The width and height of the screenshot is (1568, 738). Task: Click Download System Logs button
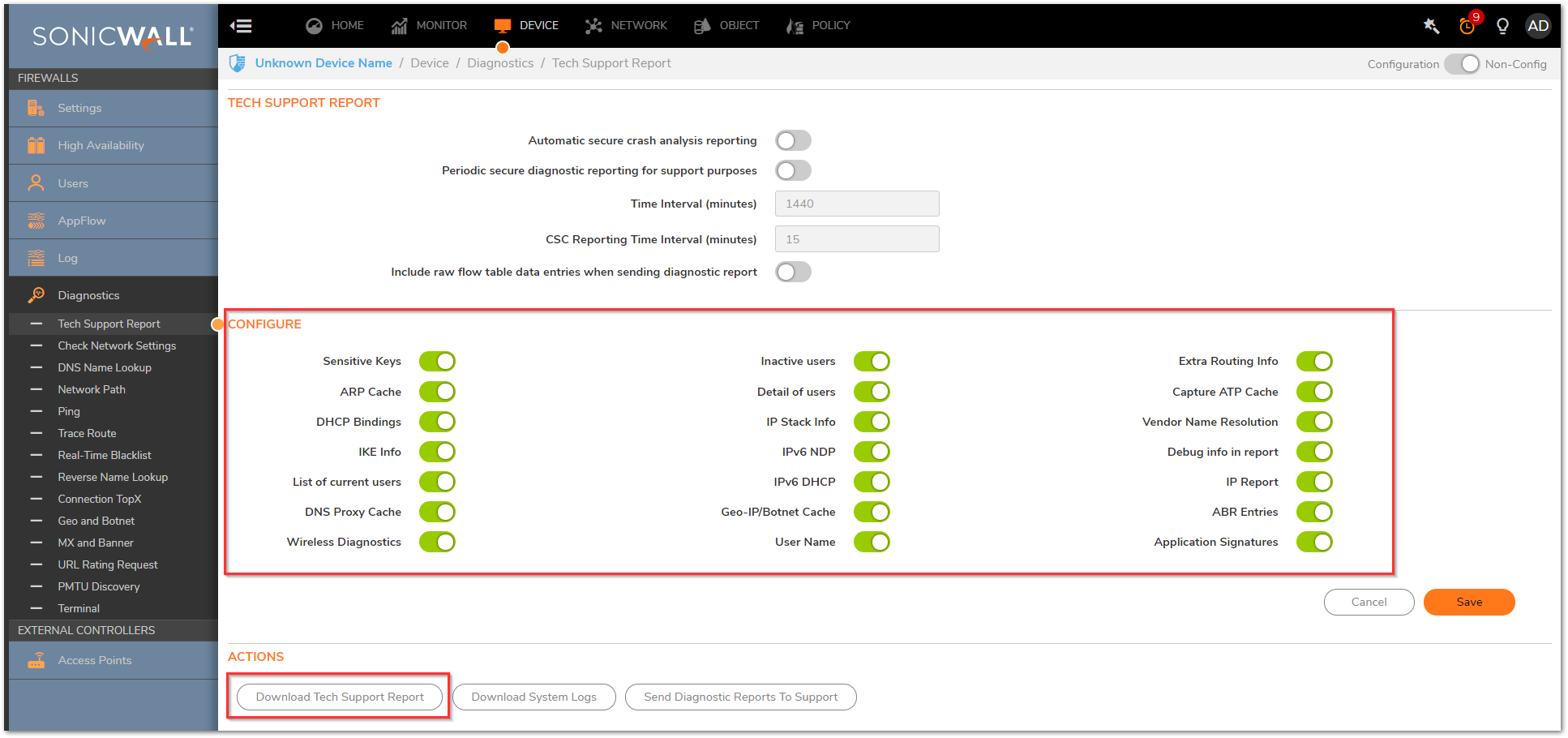click(x=534, y=697)
